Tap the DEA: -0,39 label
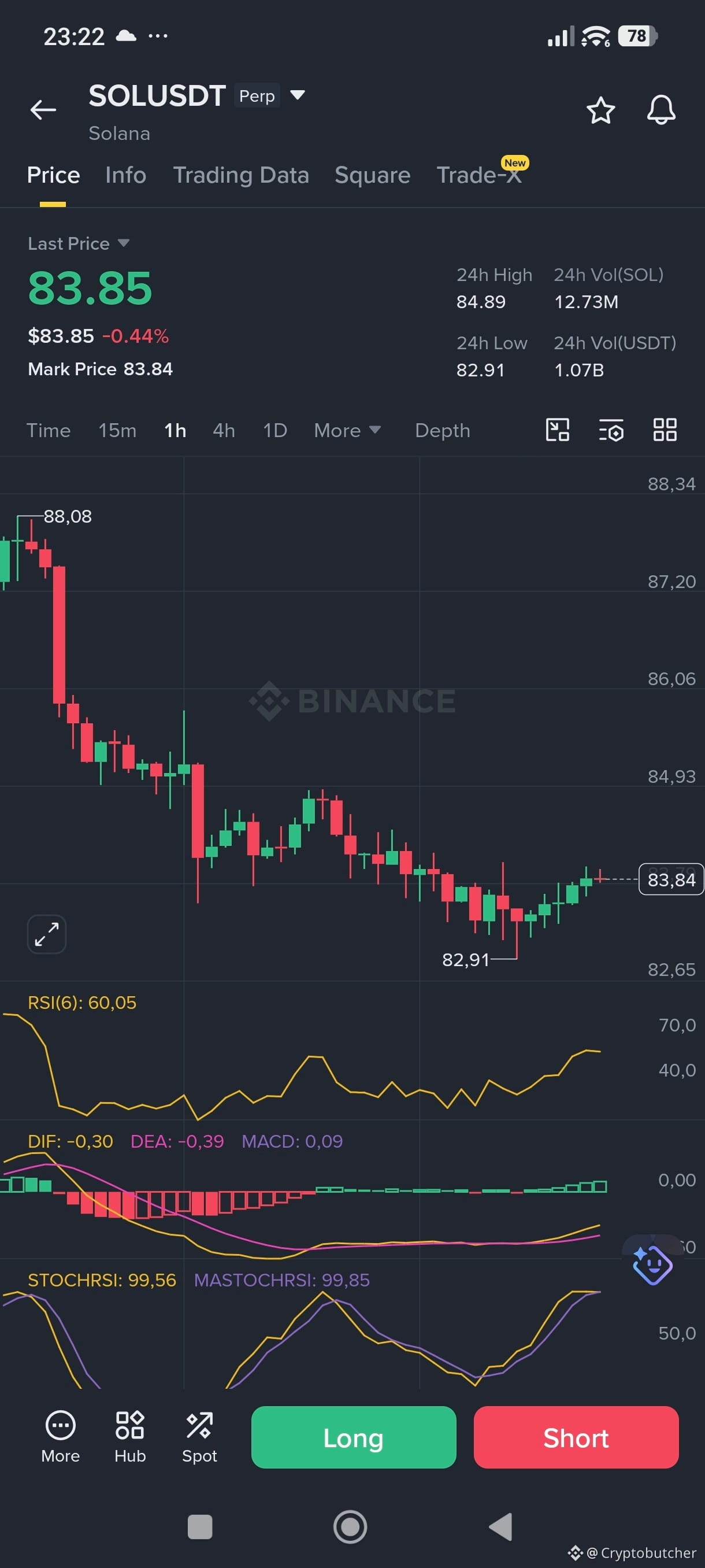This screenshot has height=1568, width=705. (x=177, y=1141)
